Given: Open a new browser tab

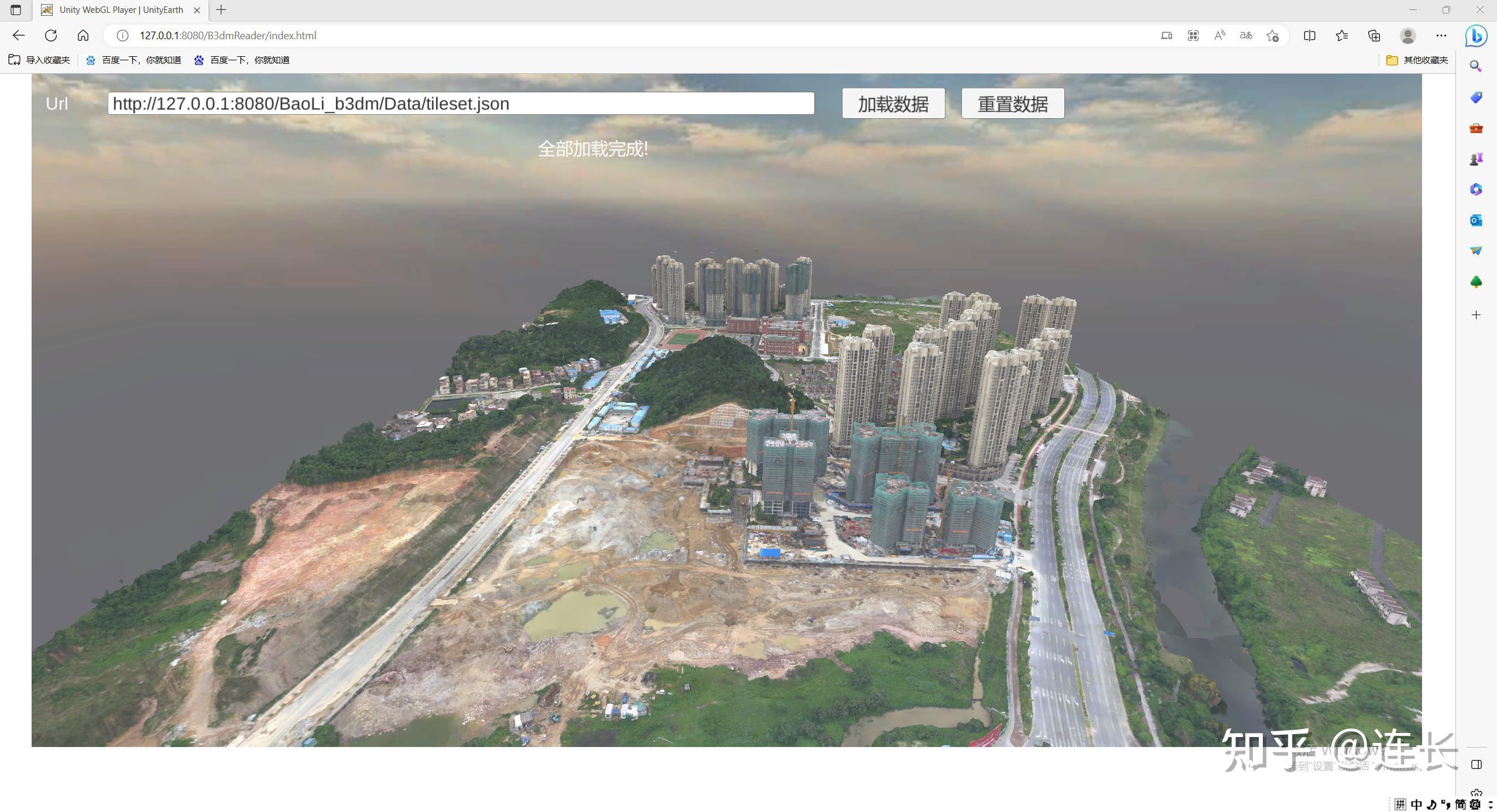Looking at the screenshot, I should tap(221, 10).
